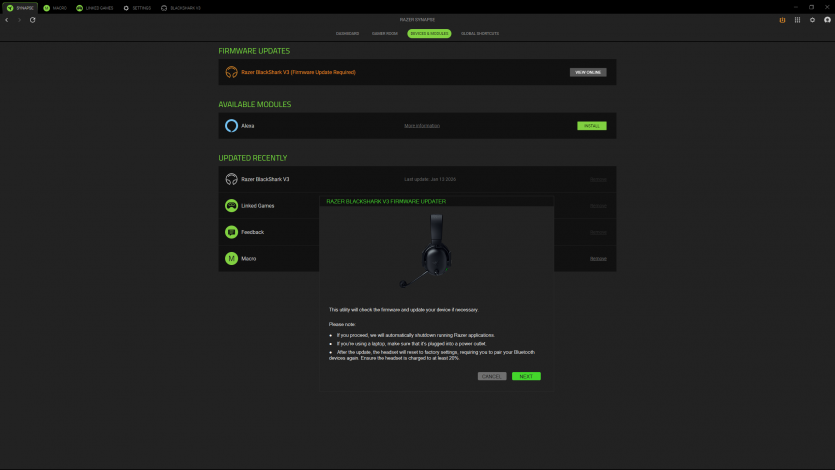Click the forward navigation arrow
835x470 pixels.
[19, 20]
